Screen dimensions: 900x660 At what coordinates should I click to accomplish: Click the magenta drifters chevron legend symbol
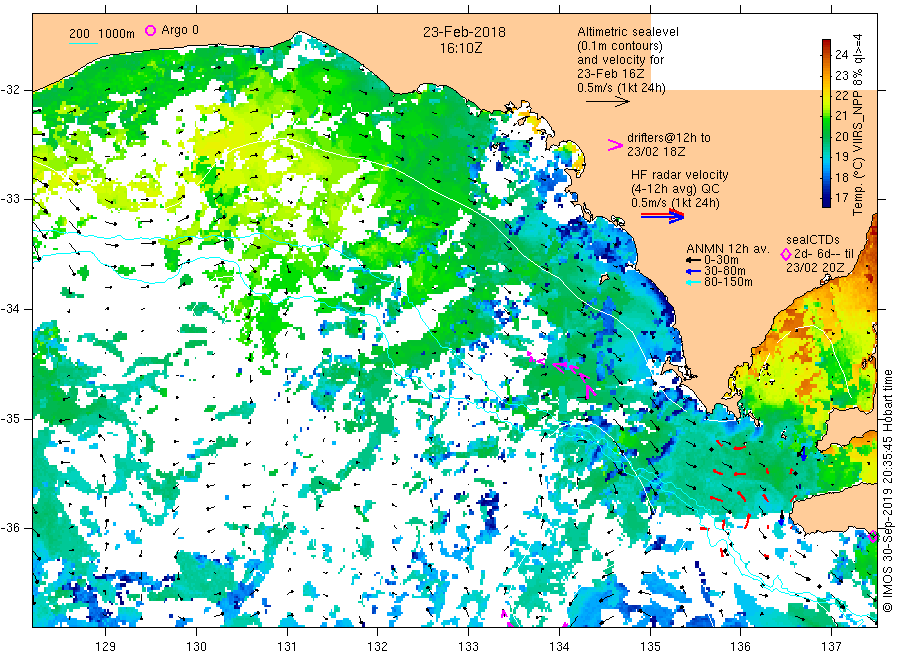[x=615, y=145]
